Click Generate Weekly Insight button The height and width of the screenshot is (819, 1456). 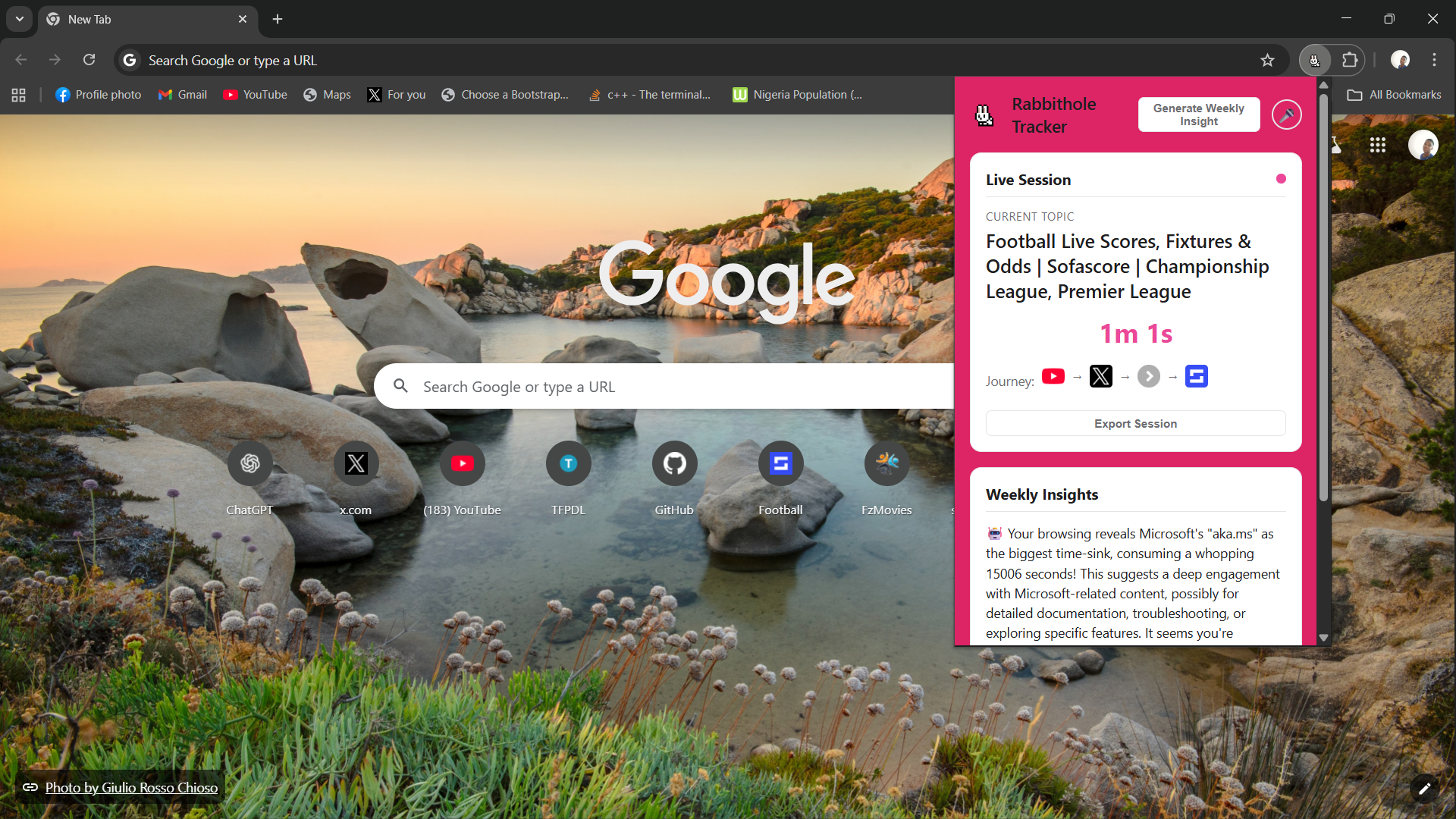coord(1198,115)
